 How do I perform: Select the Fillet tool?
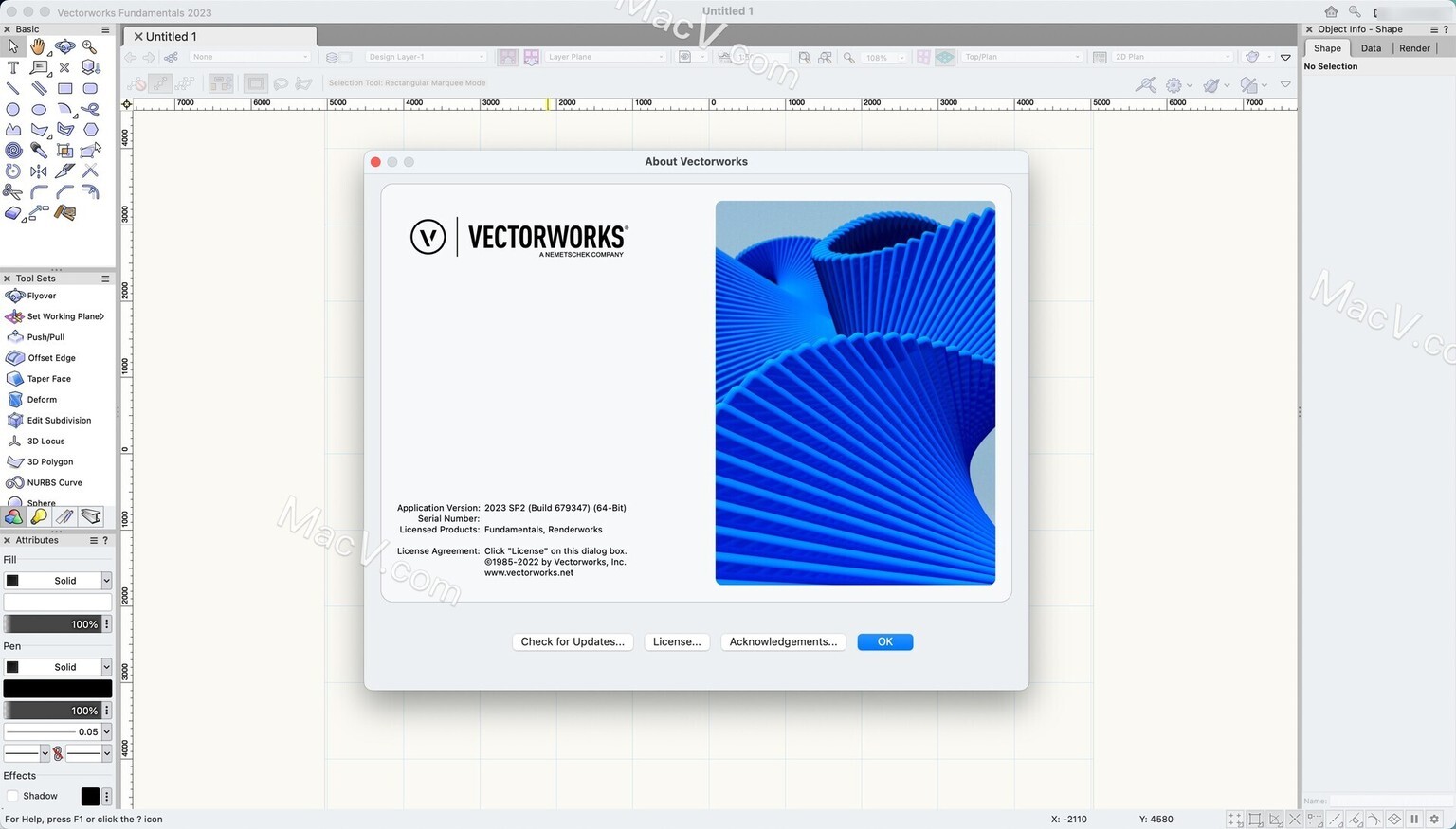coord(39,192)
